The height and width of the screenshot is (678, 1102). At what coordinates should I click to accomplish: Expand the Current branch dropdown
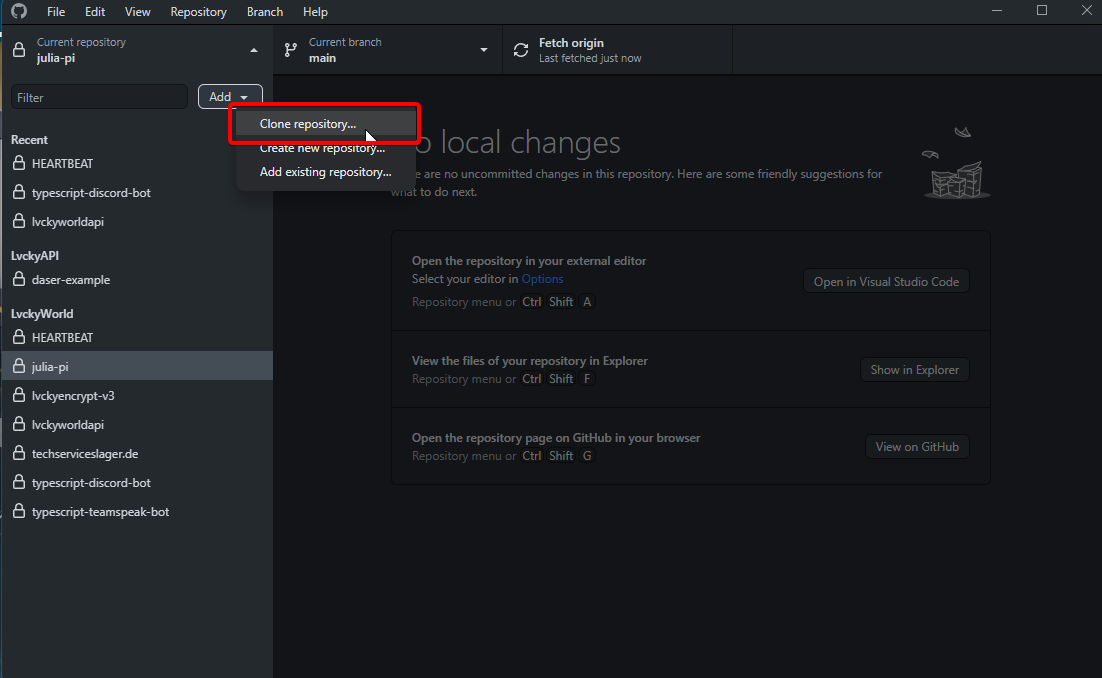[484, 50]
